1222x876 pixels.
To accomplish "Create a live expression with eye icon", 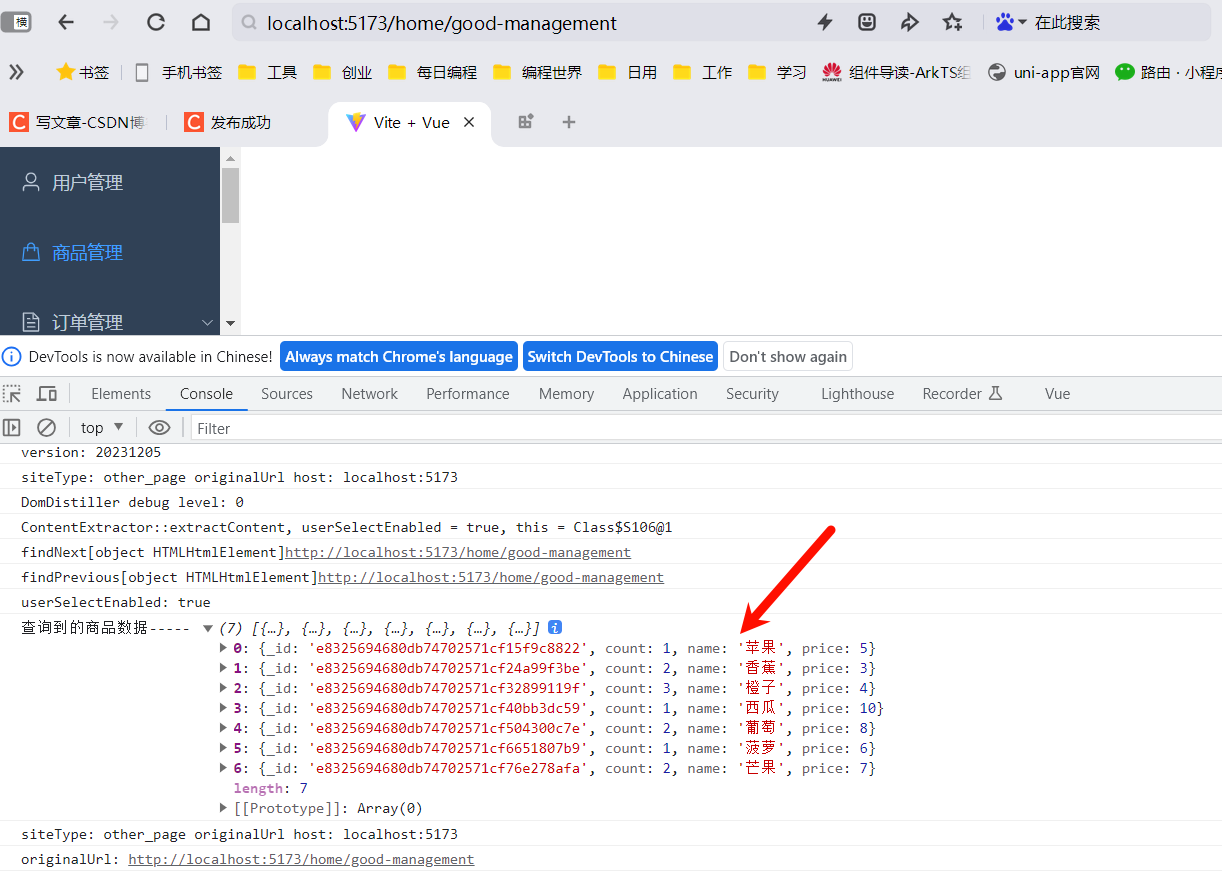I will [x=159, y=427].
